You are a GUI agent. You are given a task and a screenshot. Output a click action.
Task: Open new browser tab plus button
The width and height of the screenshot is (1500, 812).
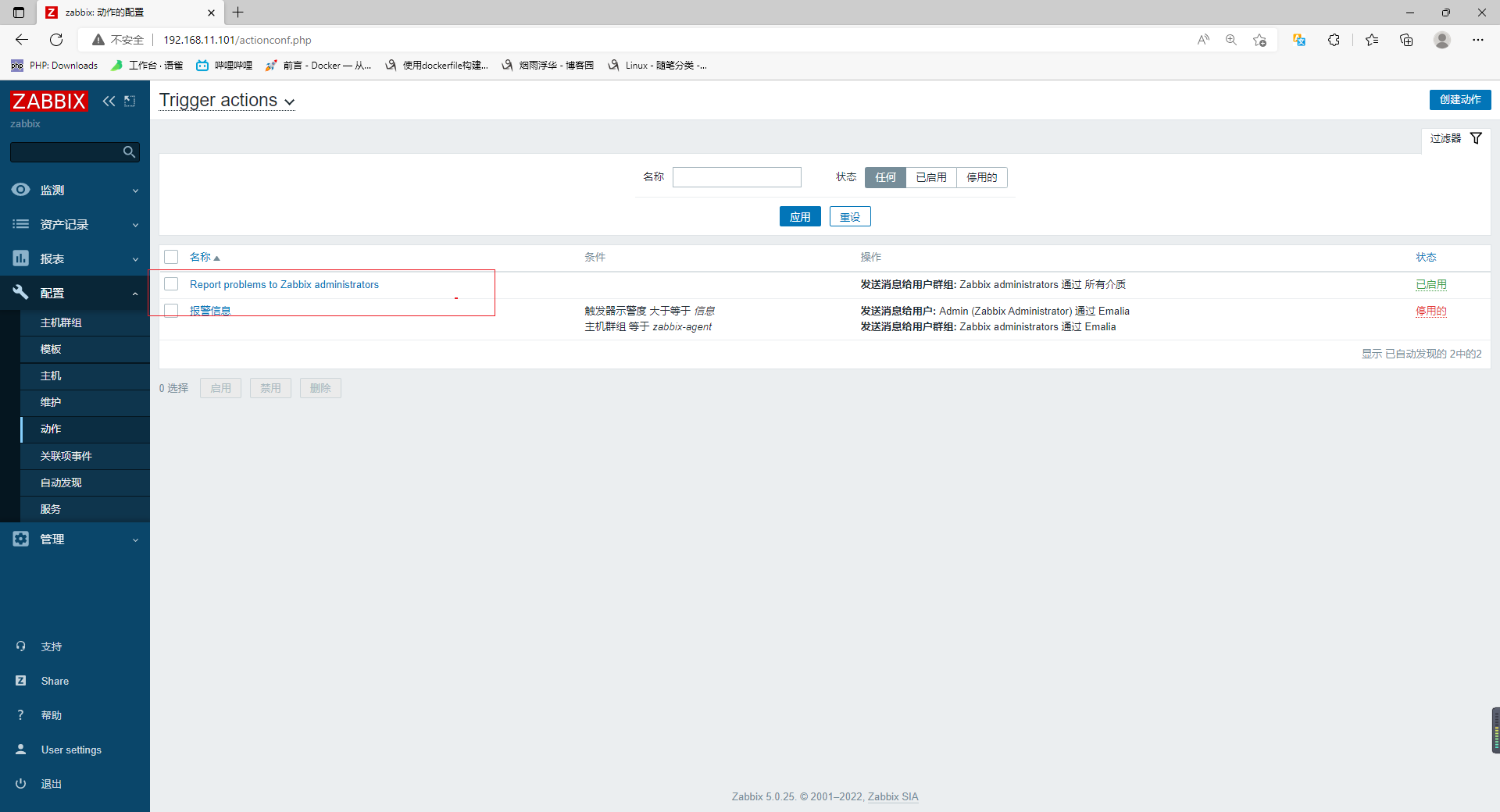(x=238, y=12)
